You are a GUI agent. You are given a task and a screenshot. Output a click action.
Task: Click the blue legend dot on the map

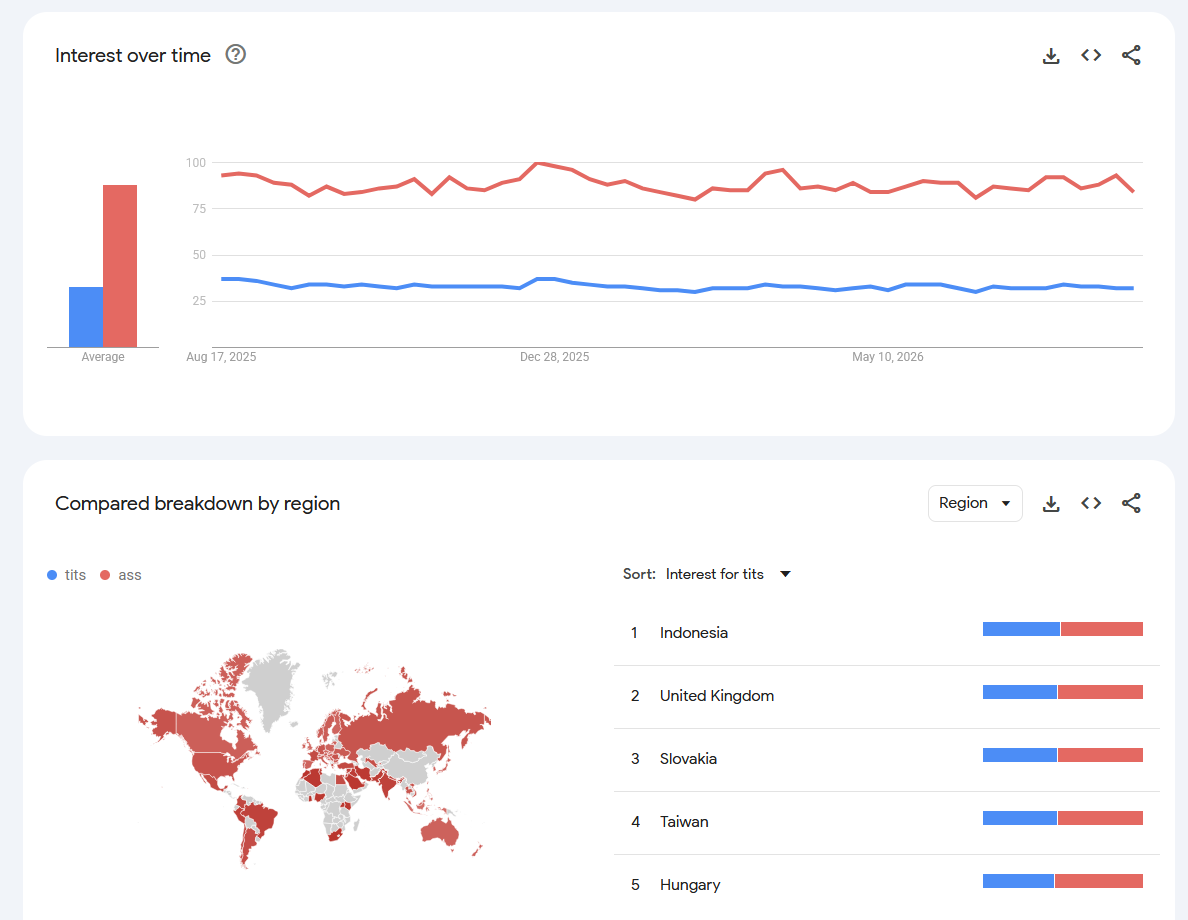tap(52, 575)
